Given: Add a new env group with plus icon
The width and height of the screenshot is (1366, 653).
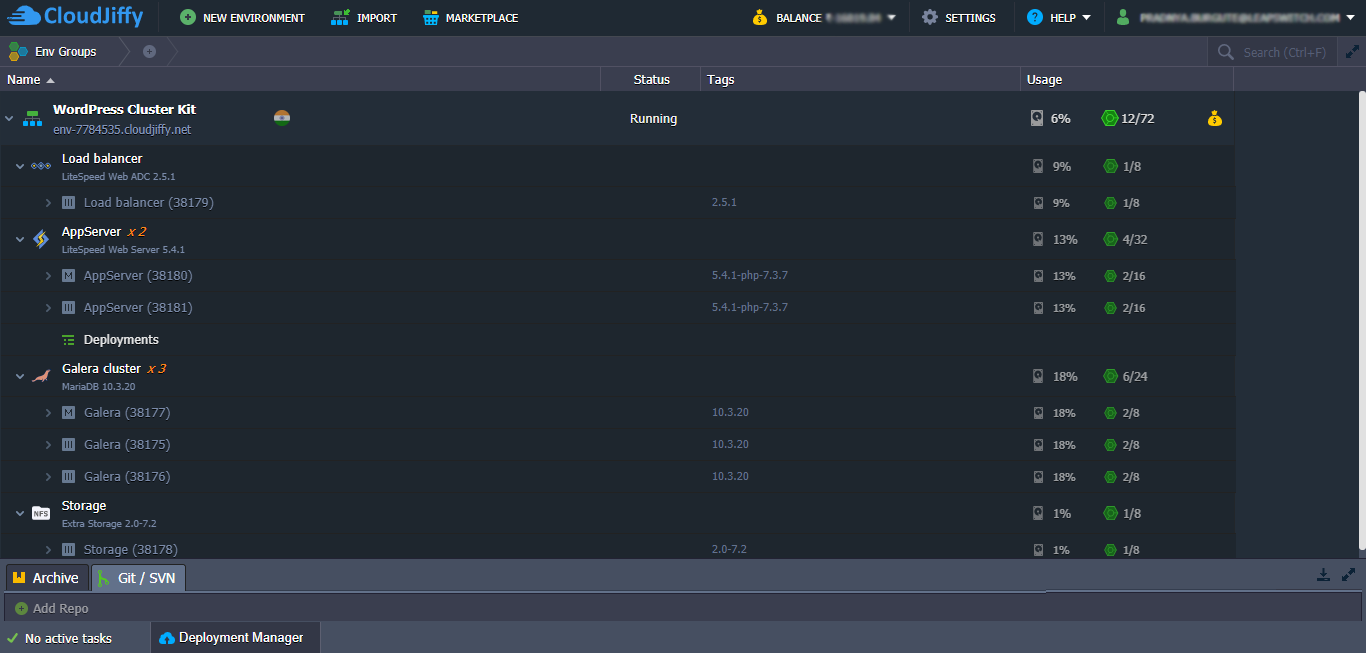Looking at the screenshot, I should (149, 51).
